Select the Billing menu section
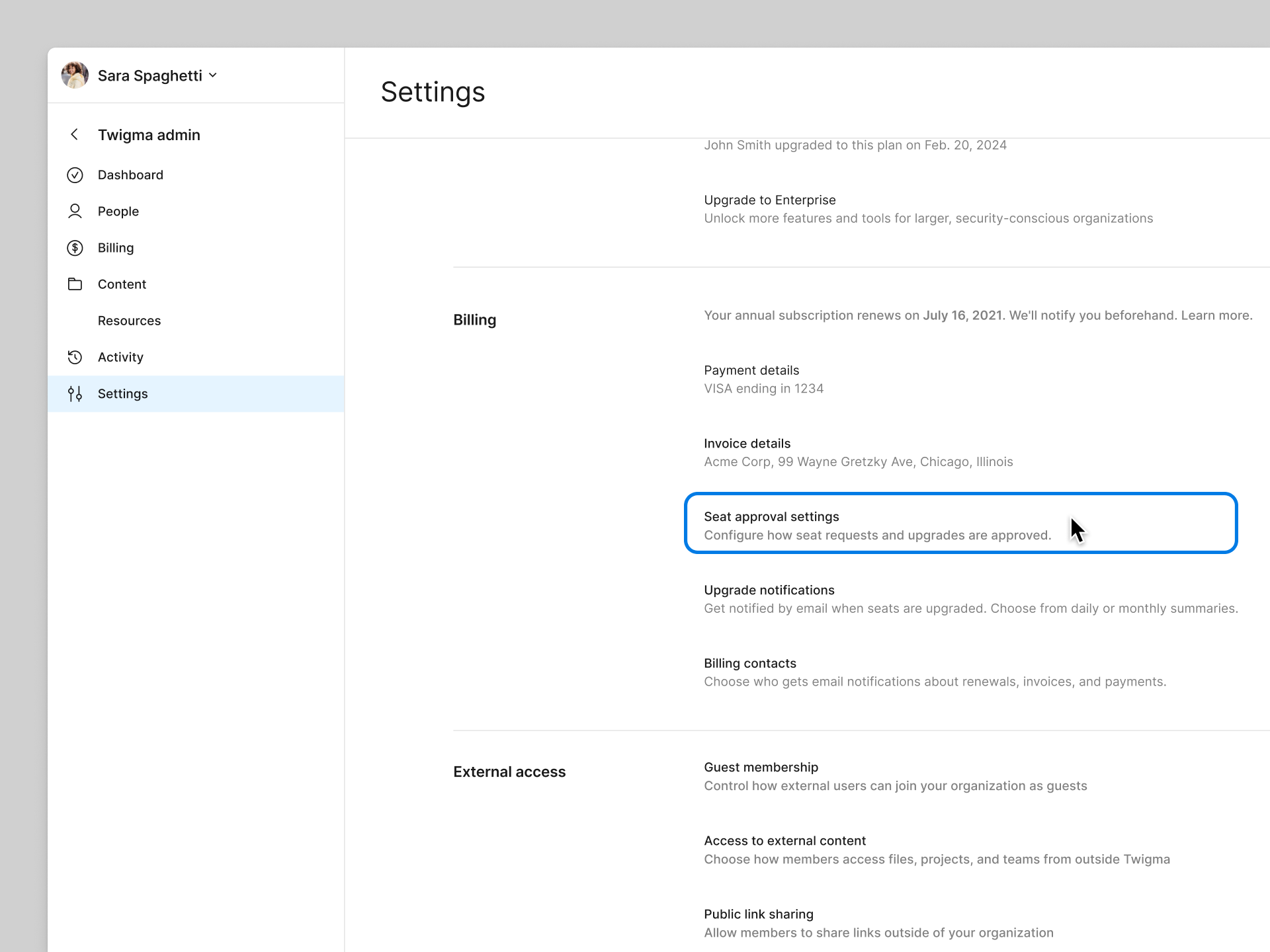This screenshot has width=1270, height=952. point(113,247)
